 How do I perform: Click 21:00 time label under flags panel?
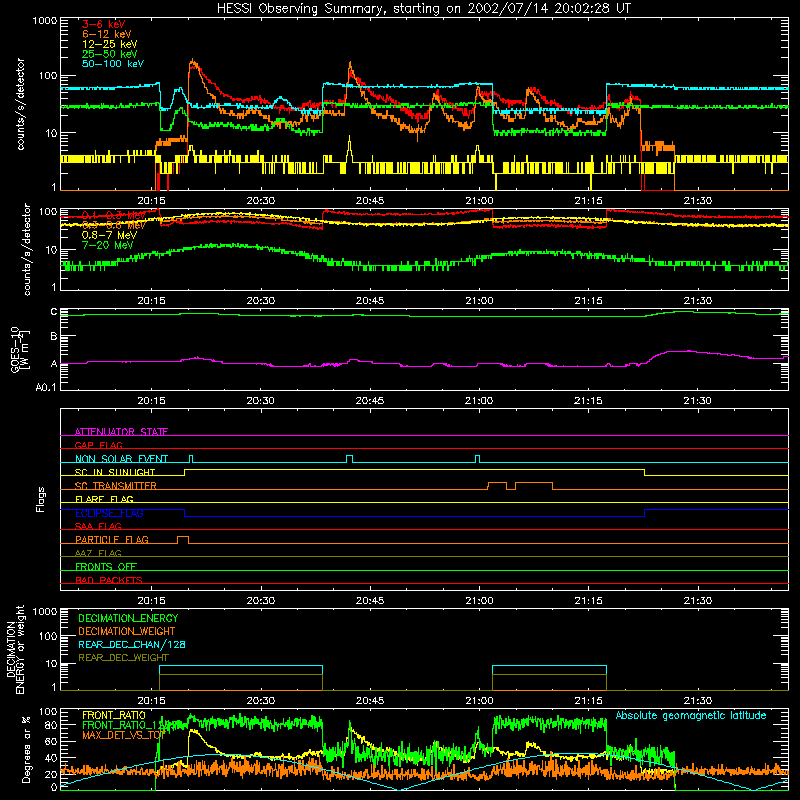coord(479,601)
